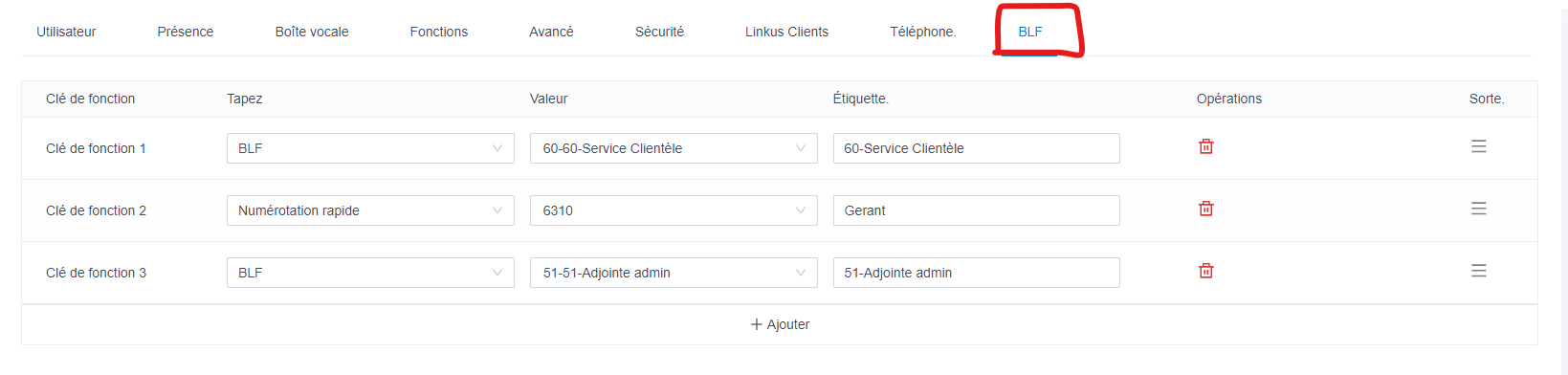Open type dropdown for Clé de fonction 1
Image resolution: width=1568 pixels, height=375 pixels.
[370, 148]
